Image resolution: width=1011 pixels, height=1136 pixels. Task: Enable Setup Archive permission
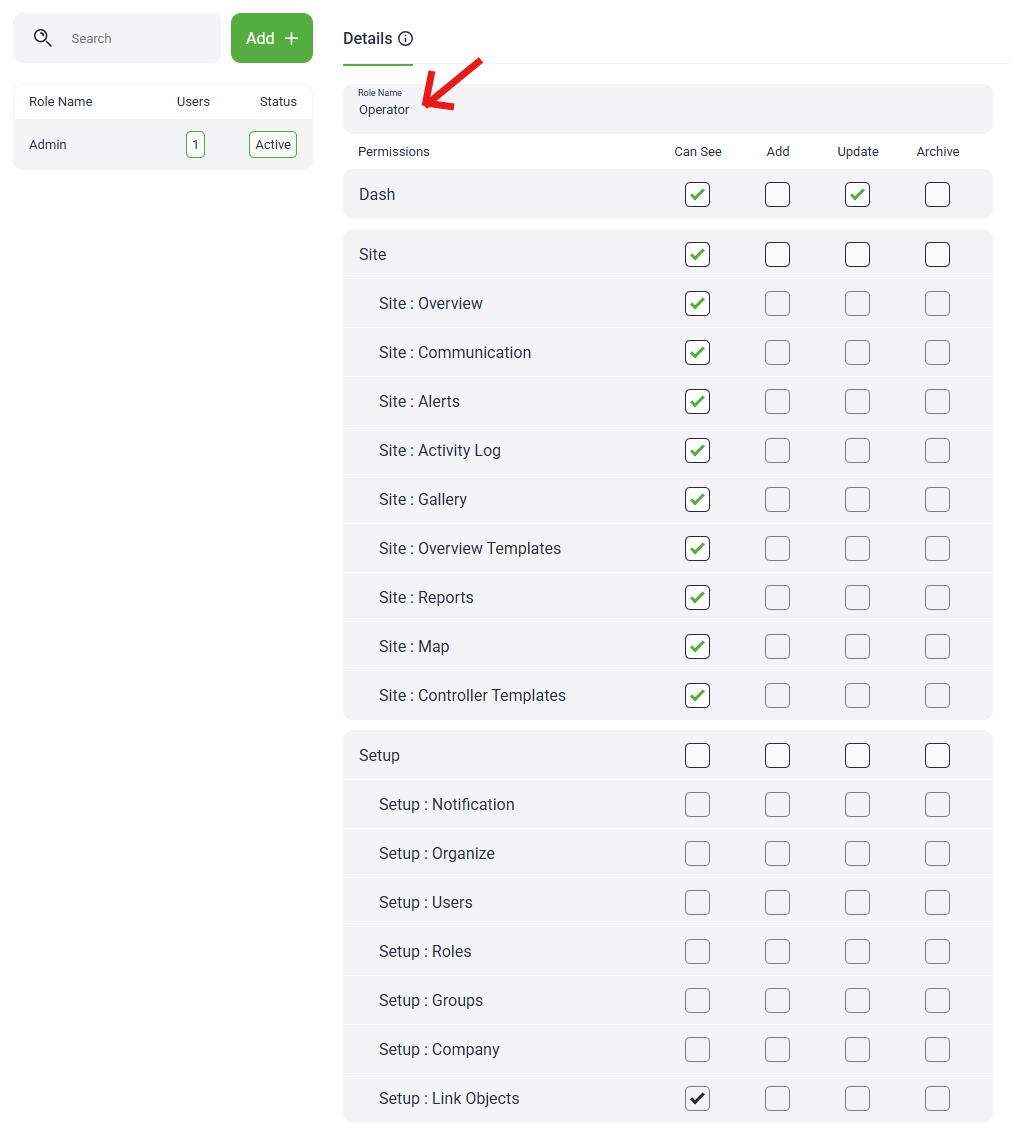click(937, 756)
